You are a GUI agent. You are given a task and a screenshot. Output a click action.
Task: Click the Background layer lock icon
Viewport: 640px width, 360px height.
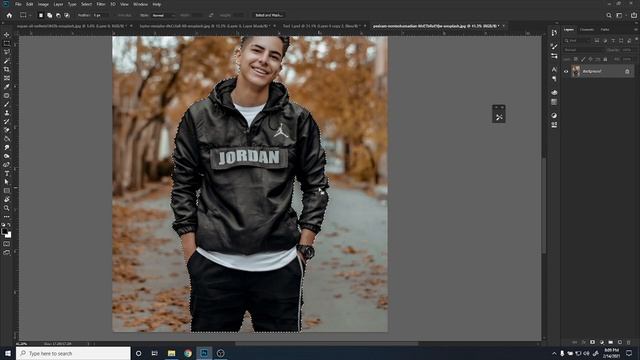coord(627,71)
